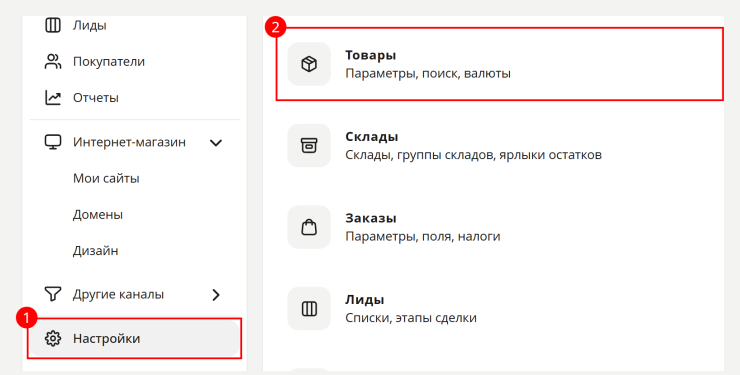Screen dimensions: 740x375
Task: Click the Склады archive icon
Action: point(309,145)
